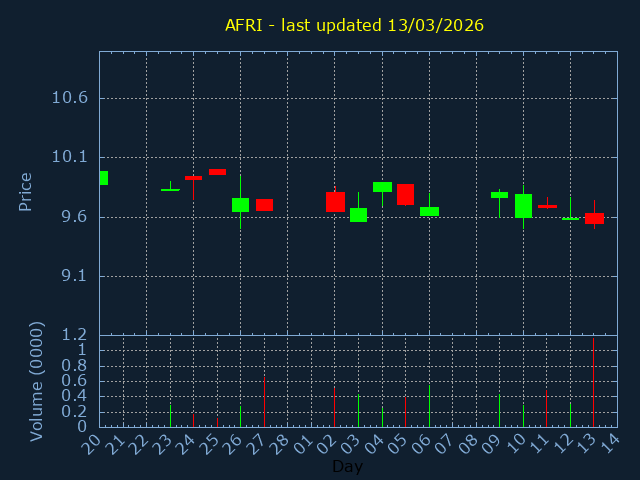Click the red candlestick on day 13

tap(594, 218)
